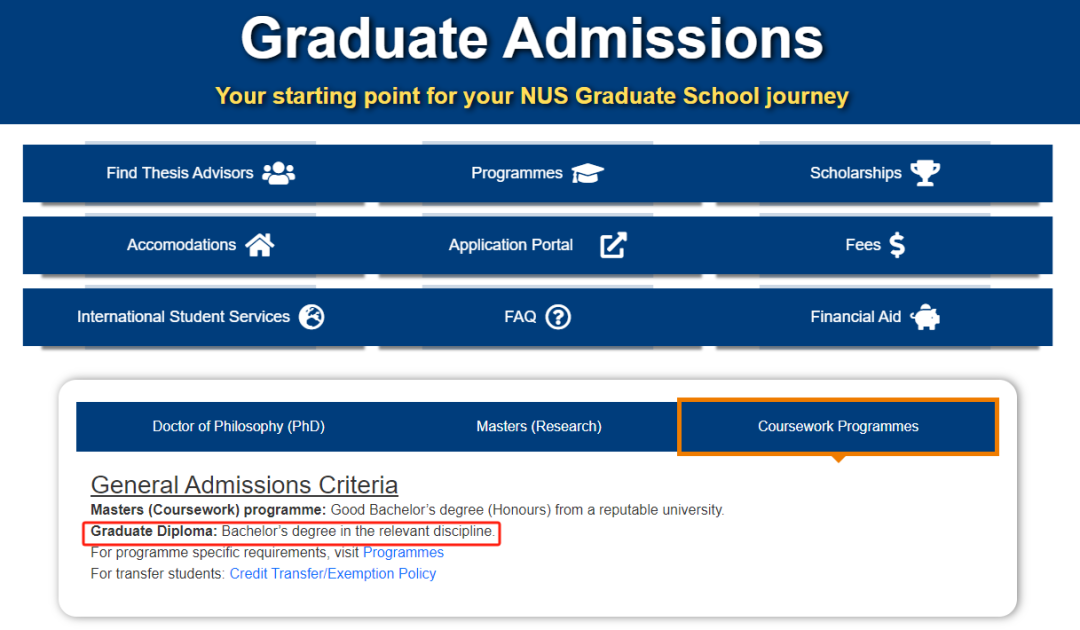Image resolution: width=1080 pixels, height=630 pixels.
Task: Open the Find Thesis Advisors button label
Action: (x=180, y=173)
